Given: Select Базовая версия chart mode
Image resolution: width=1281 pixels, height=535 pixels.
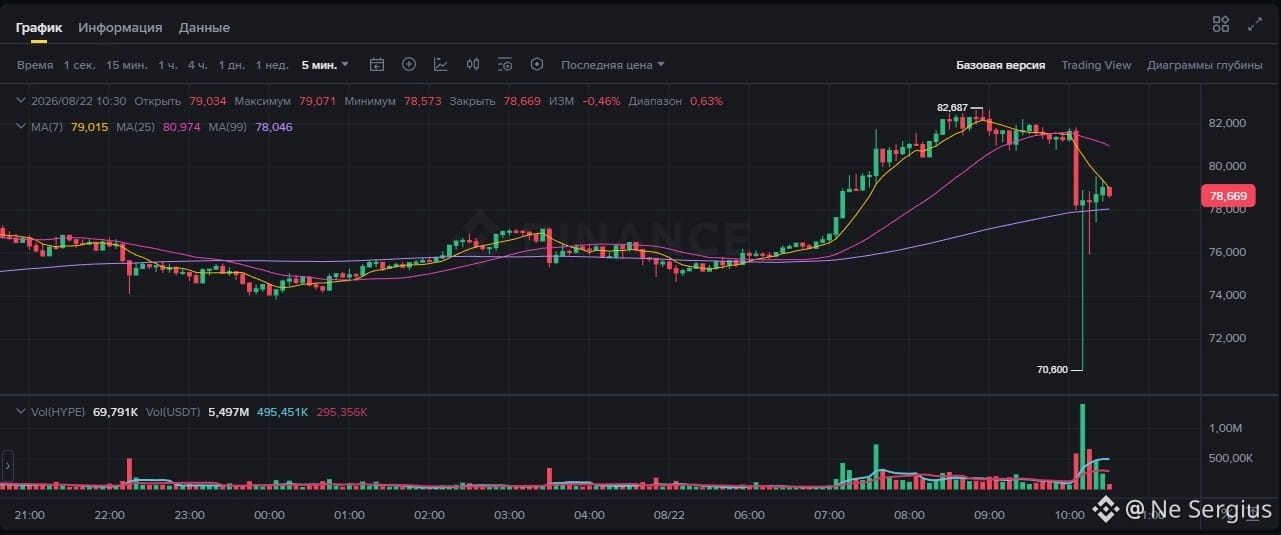Looking at the screenshot, I should (1001, 65).
